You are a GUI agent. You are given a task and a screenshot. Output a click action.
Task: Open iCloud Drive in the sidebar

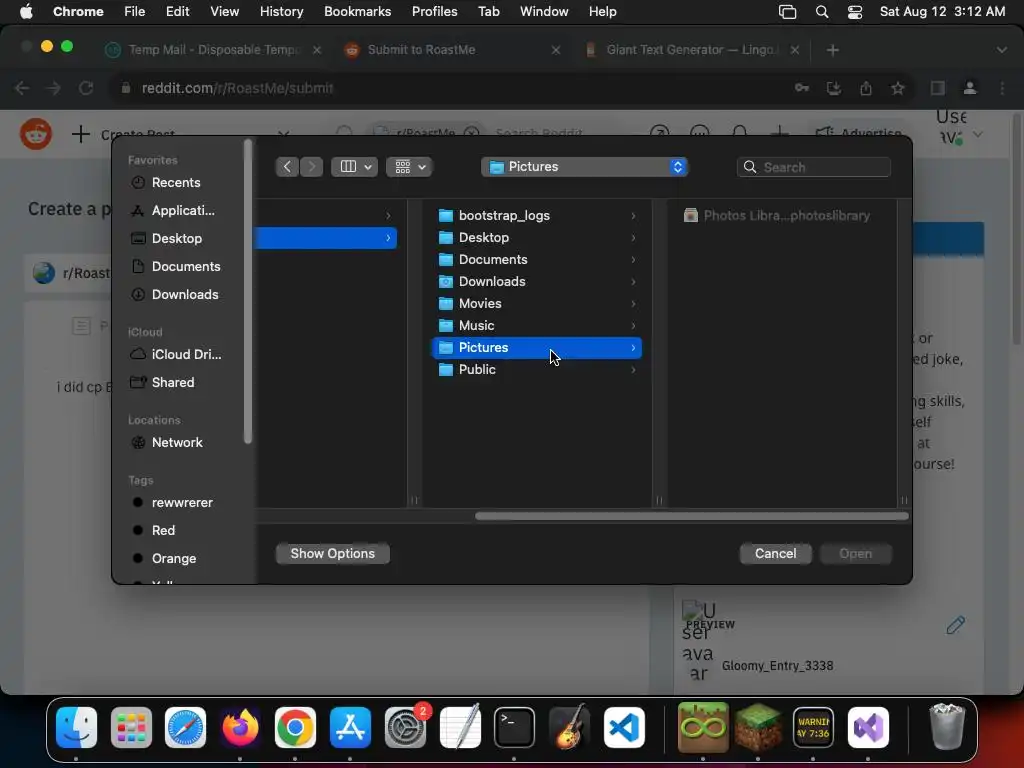click(186, 354)
